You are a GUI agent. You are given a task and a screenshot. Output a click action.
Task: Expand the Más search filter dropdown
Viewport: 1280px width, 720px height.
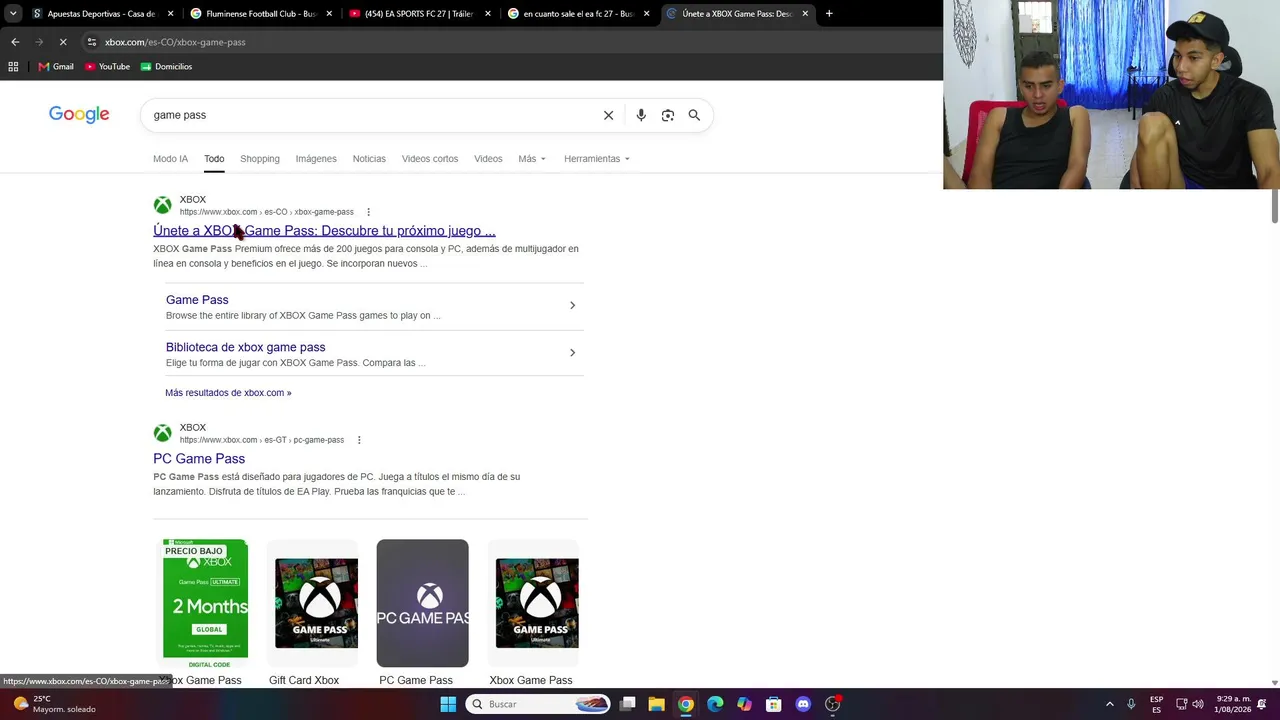(532, 159)
